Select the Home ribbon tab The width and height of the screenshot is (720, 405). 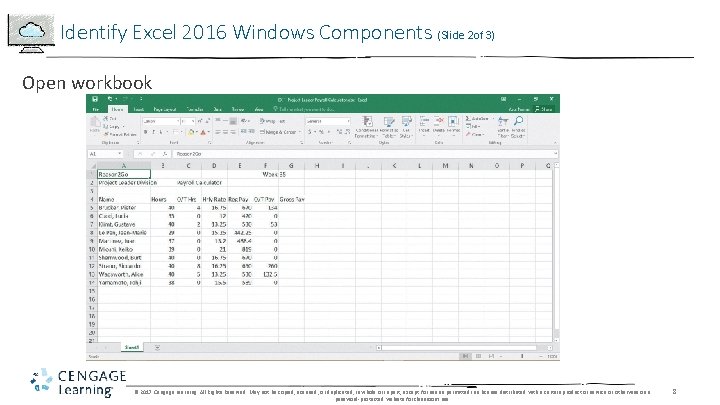[x=118, y=109]
